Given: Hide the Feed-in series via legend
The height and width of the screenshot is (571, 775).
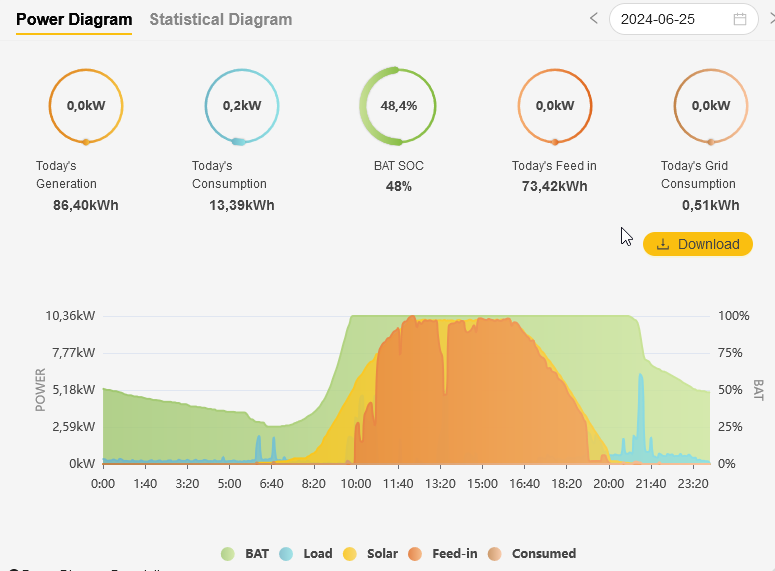Looking at the screenshot, I should (x=442, y=553).
